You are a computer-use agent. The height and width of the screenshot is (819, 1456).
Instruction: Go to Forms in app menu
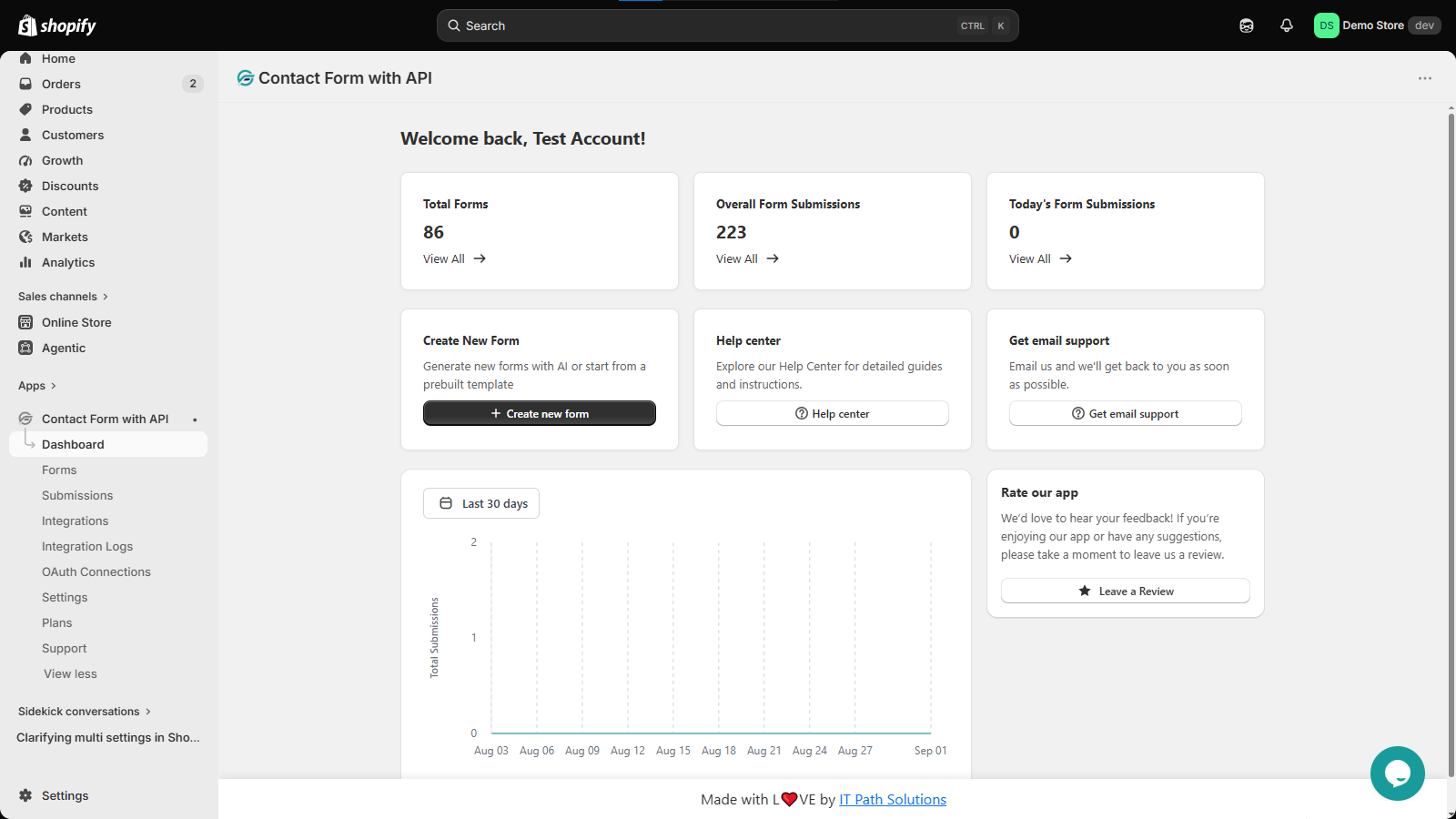(x=59, y=470)
